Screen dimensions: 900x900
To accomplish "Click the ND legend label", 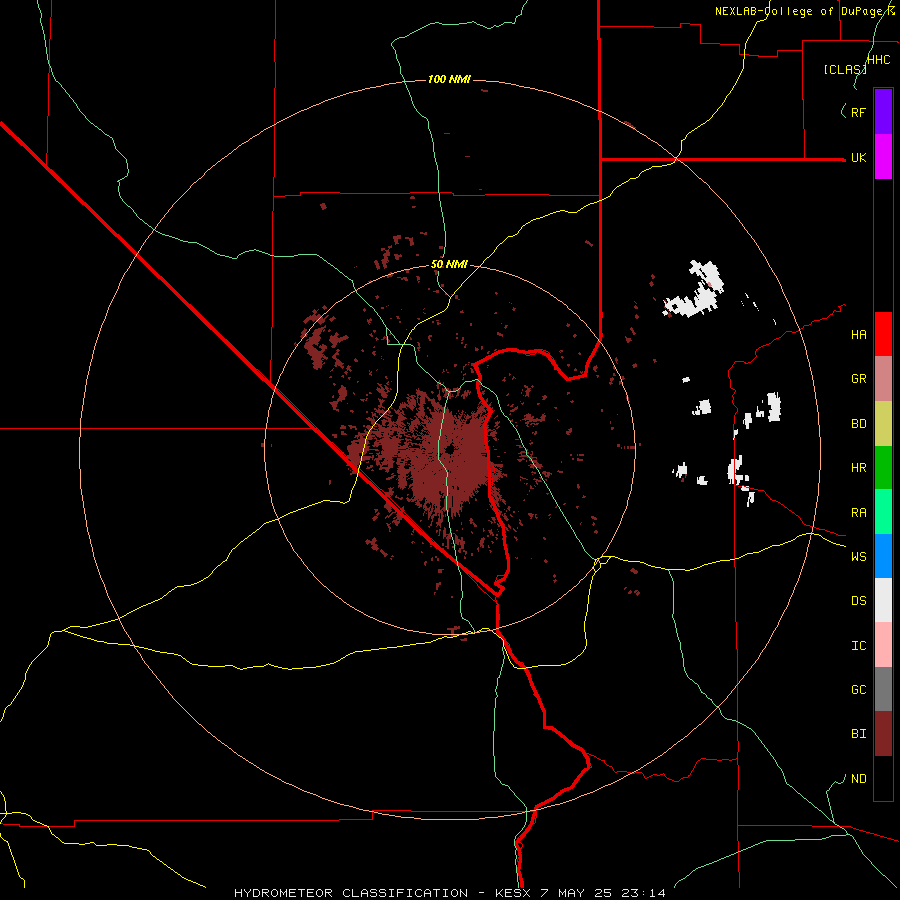I will point(858,779).
